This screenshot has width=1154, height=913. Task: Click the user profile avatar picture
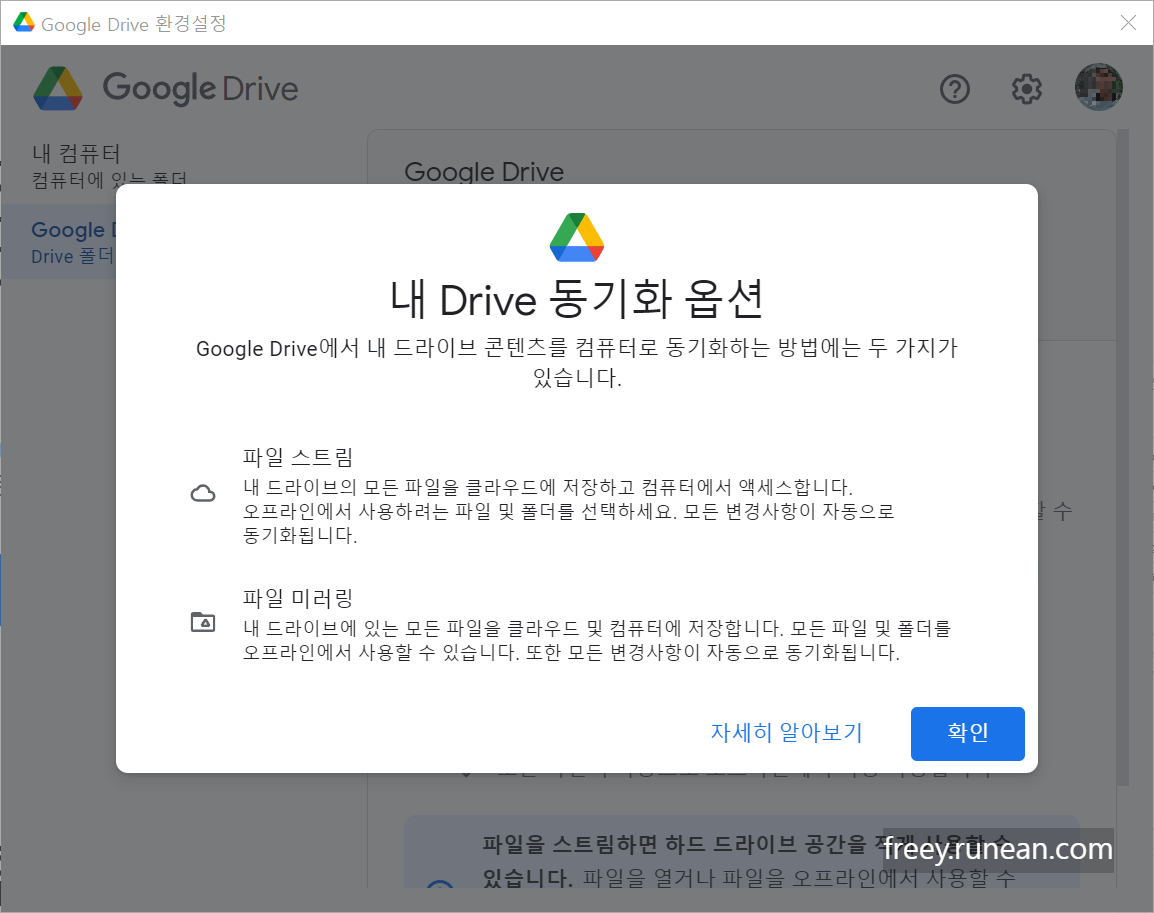(x=1099, y=87)
